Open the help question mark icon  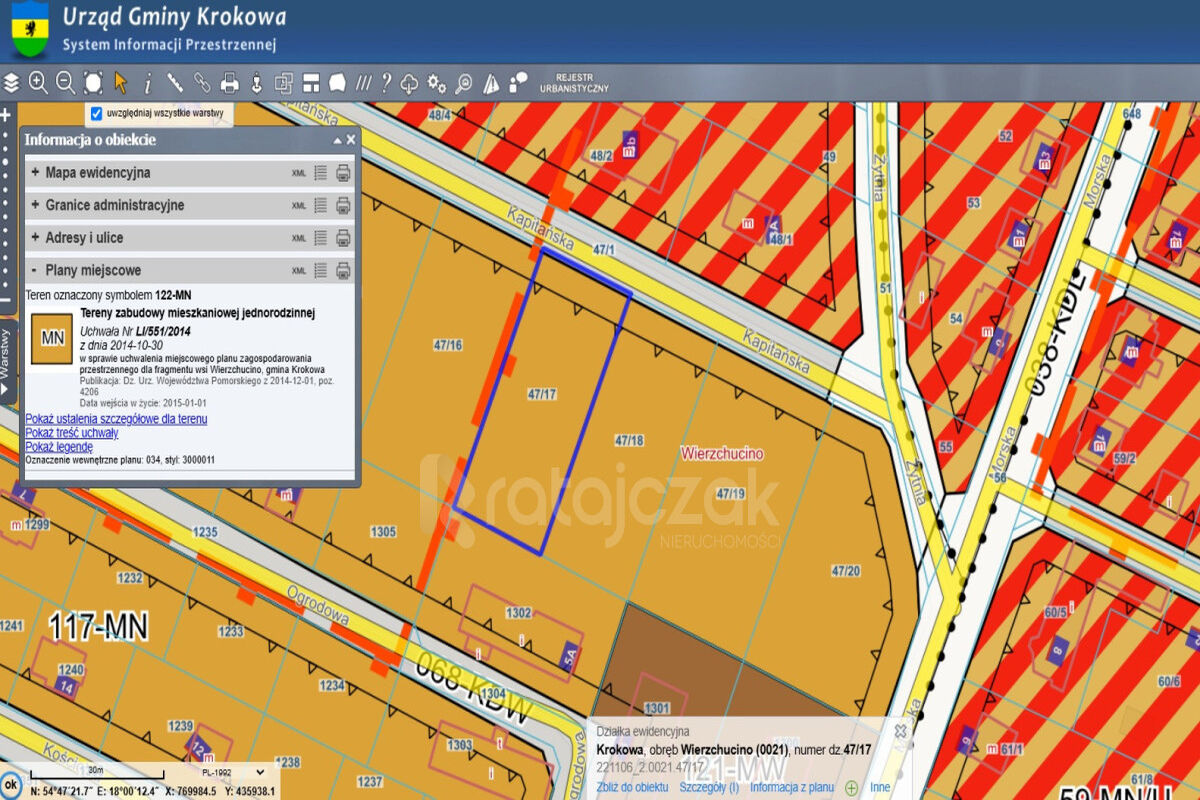[386, 82]
